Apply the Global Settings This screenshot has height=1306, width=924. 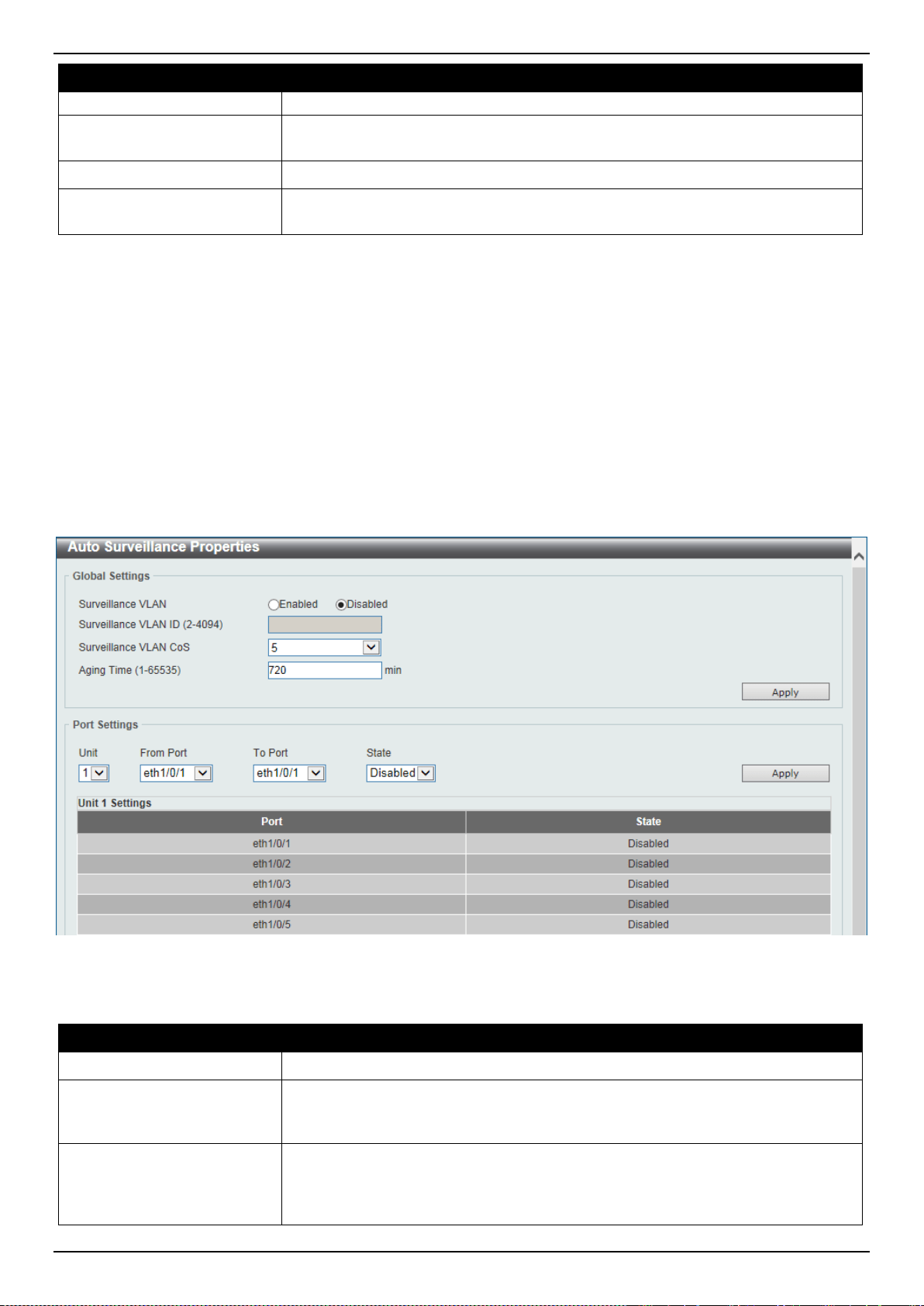[785, 692]
